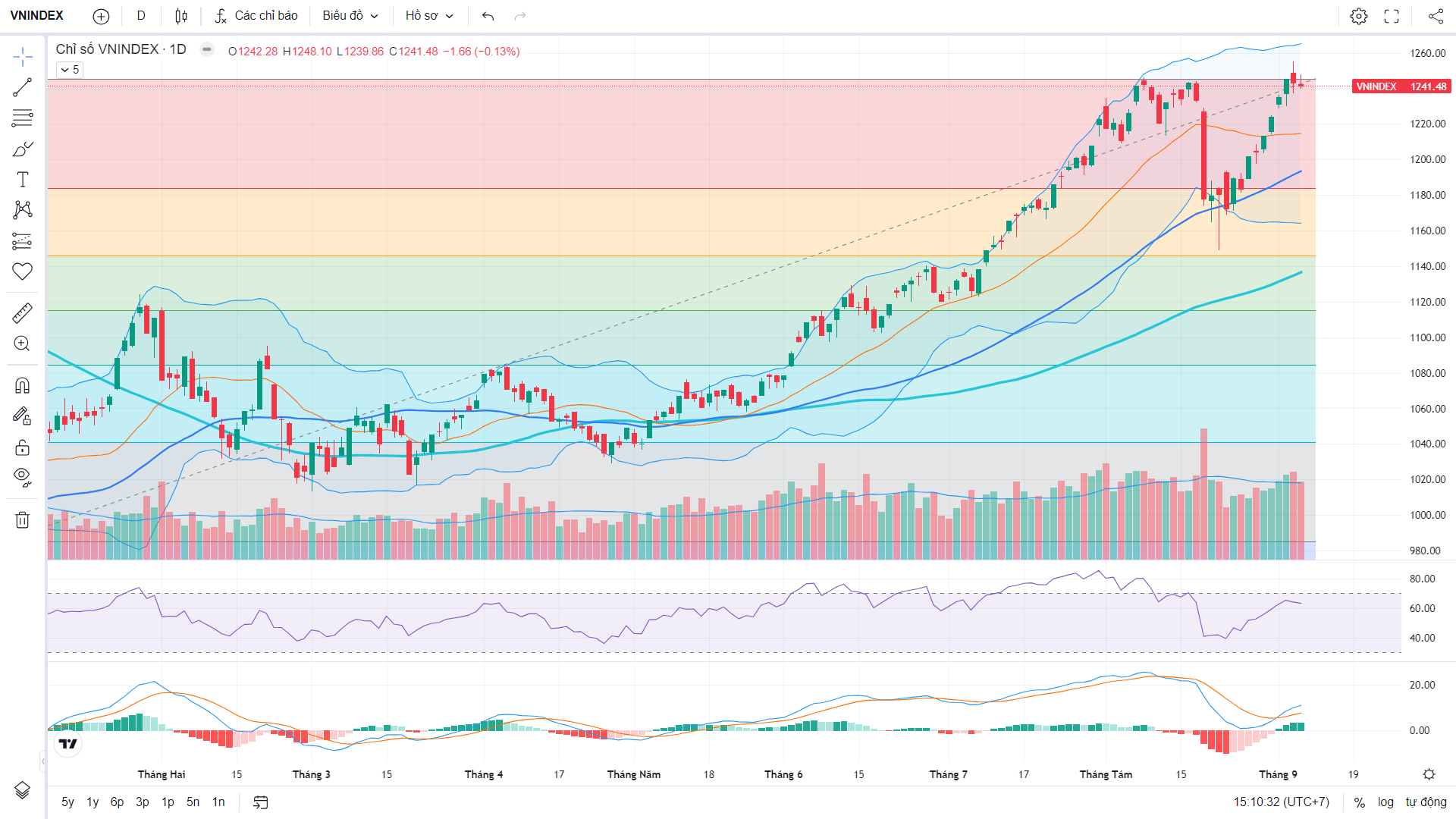The height and width of the screenshot is (819, 1456).
Task: Toggle hide all drawings eye icon
Action: point(23,477)
